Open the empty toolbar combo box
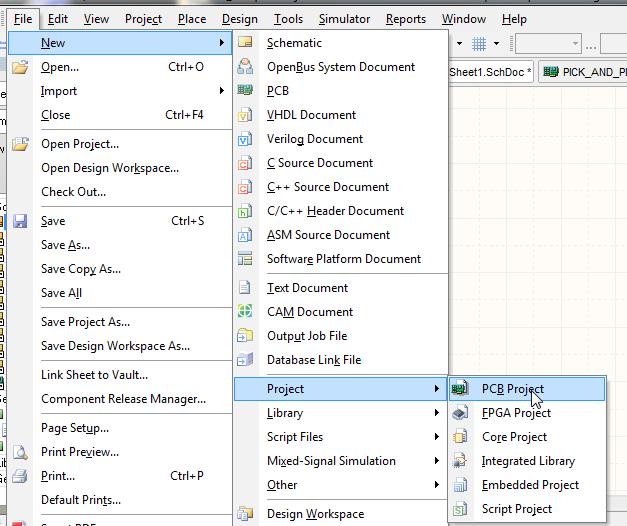 tap(548, 43)
